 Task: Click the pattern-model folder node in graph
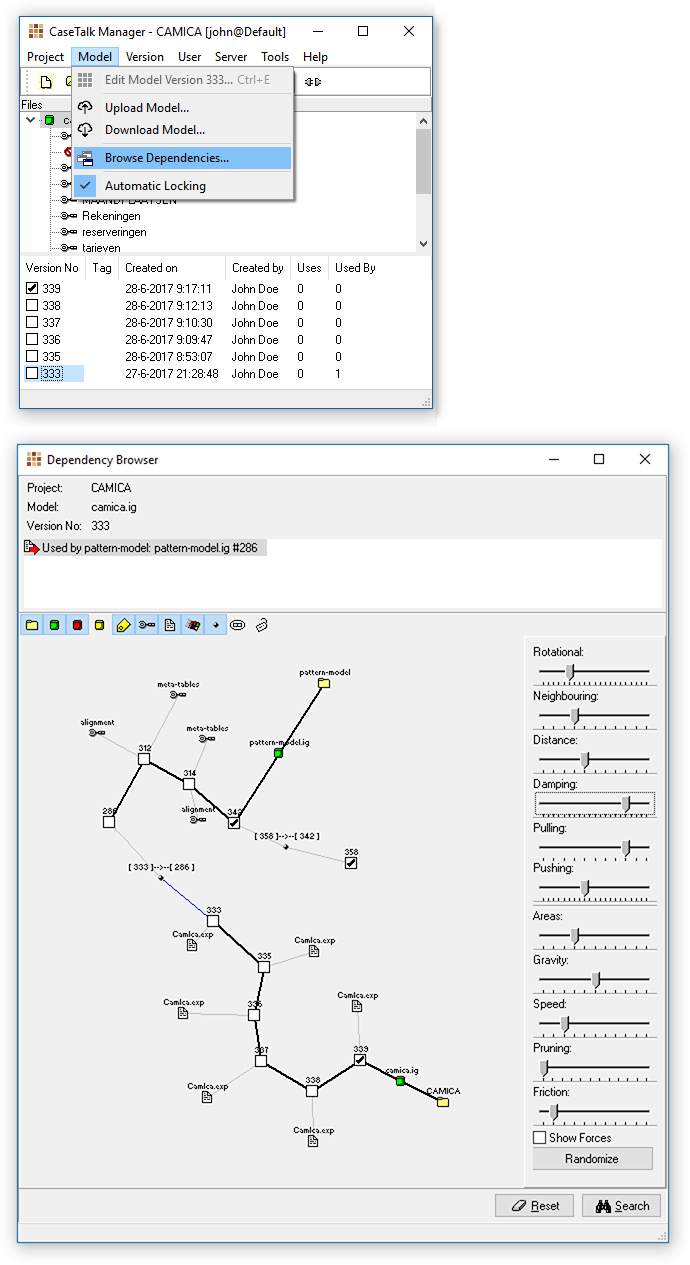(323, 683)
